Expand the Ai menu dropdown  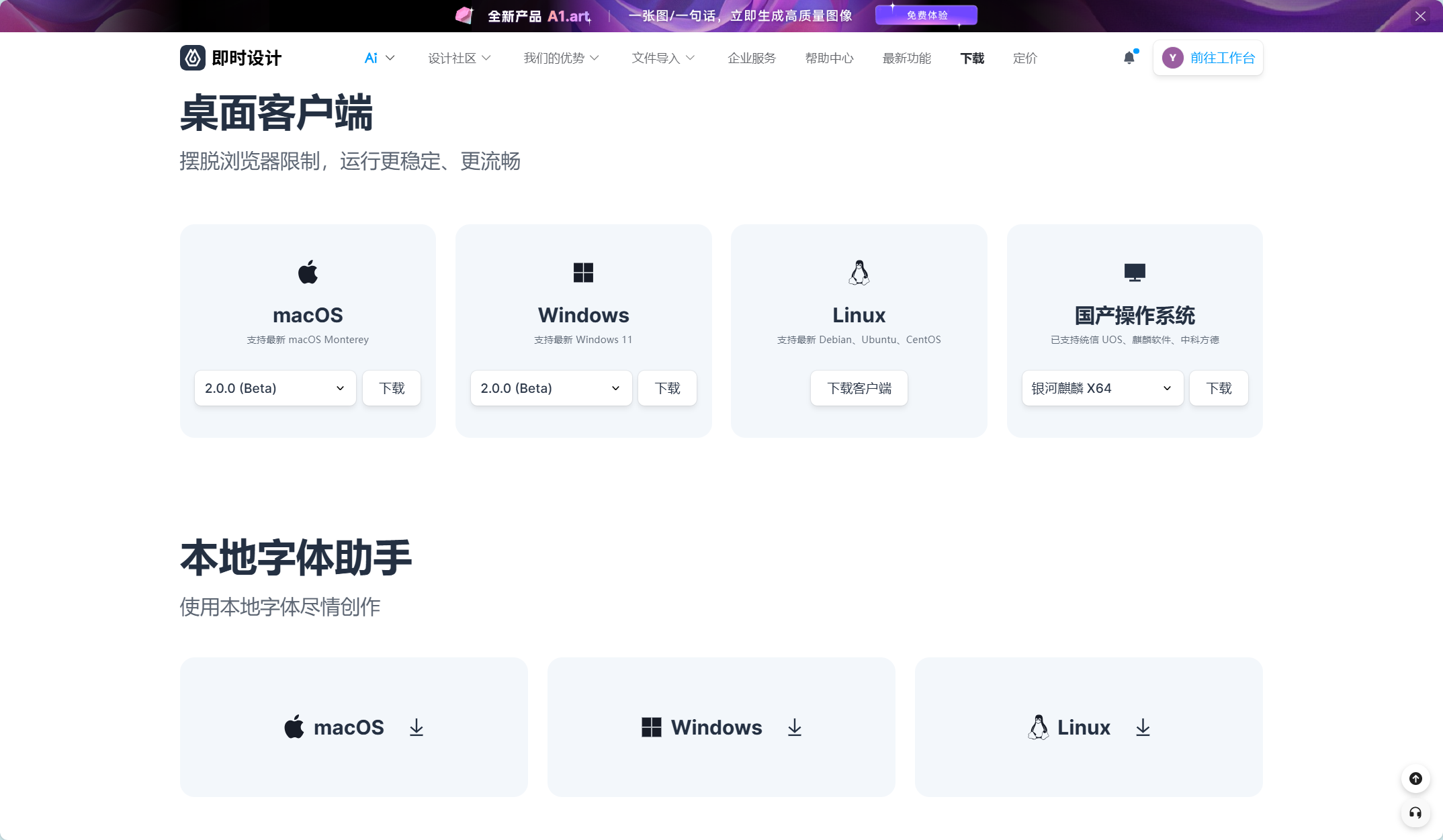pyautogui.click(x=380, y=58)
